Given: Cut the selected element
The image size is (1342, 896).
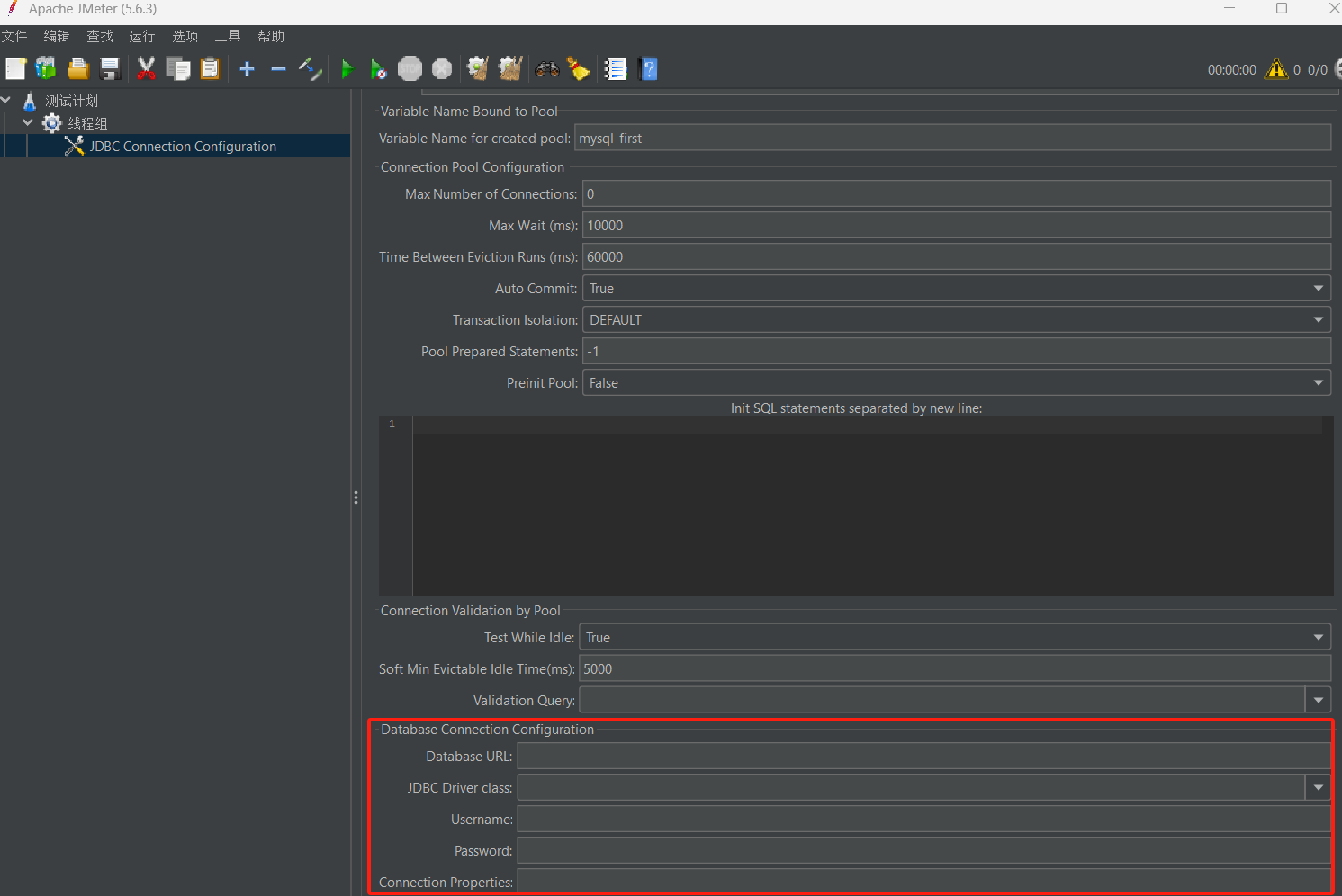Looking at the screenshot, I should click(x=147, y=69).
